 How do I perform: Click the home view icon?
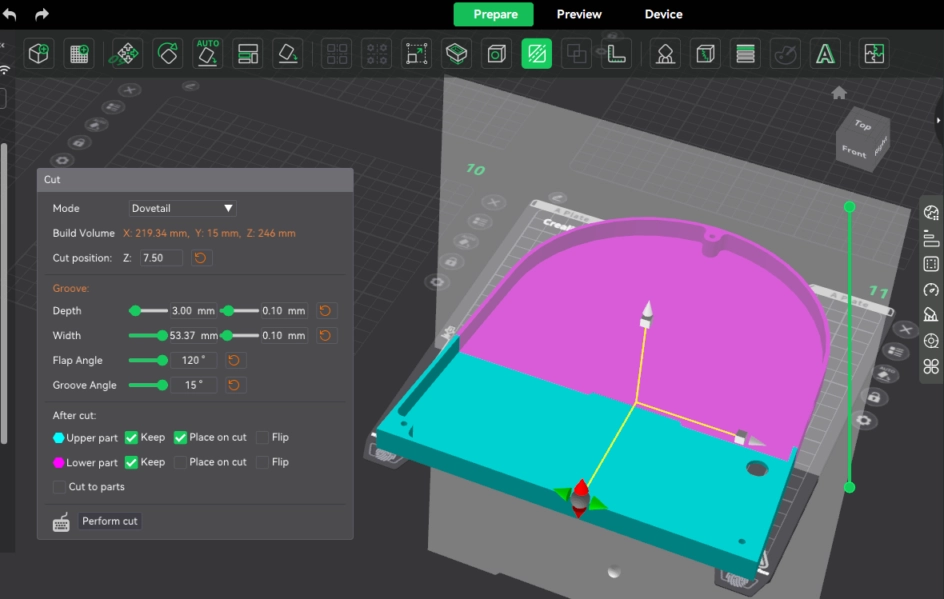coord(839,93)
